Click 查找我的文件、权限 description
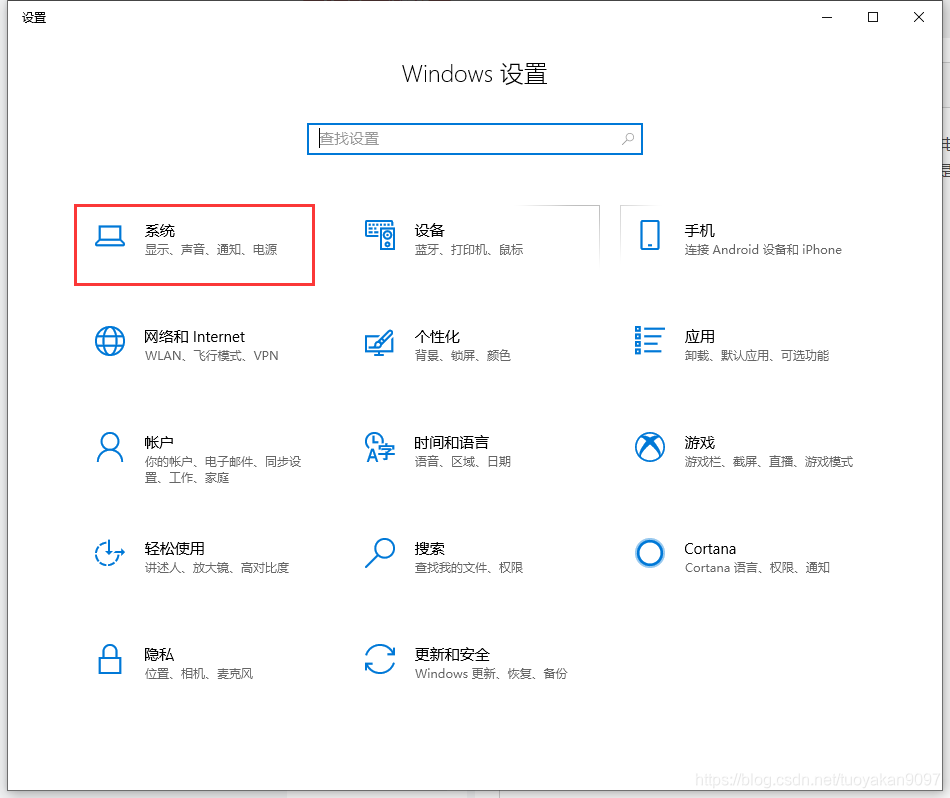The width and height of the screenshot is (950, 798). click(469, 568)
